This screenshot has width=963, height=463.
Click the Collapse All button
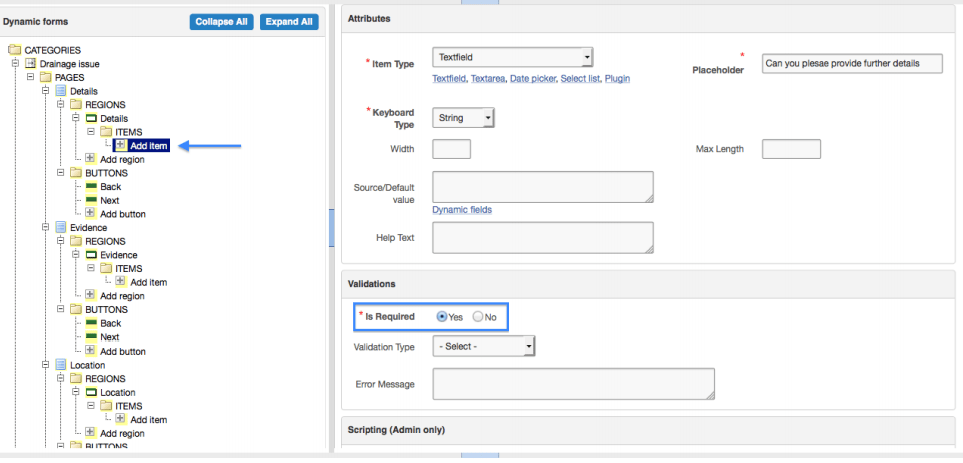tap(221, 21)
